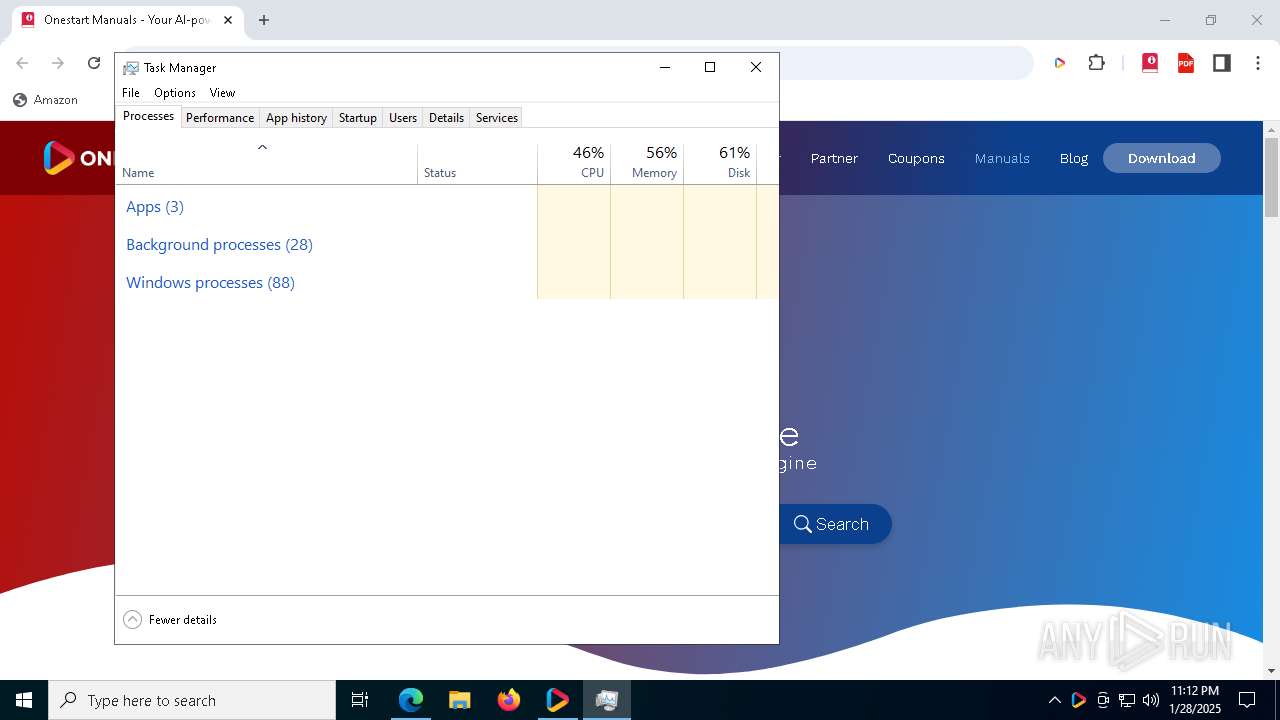Click the browser Forward arrow
The width and height of the screenshot is (1280, 720).
click(58, 63)
